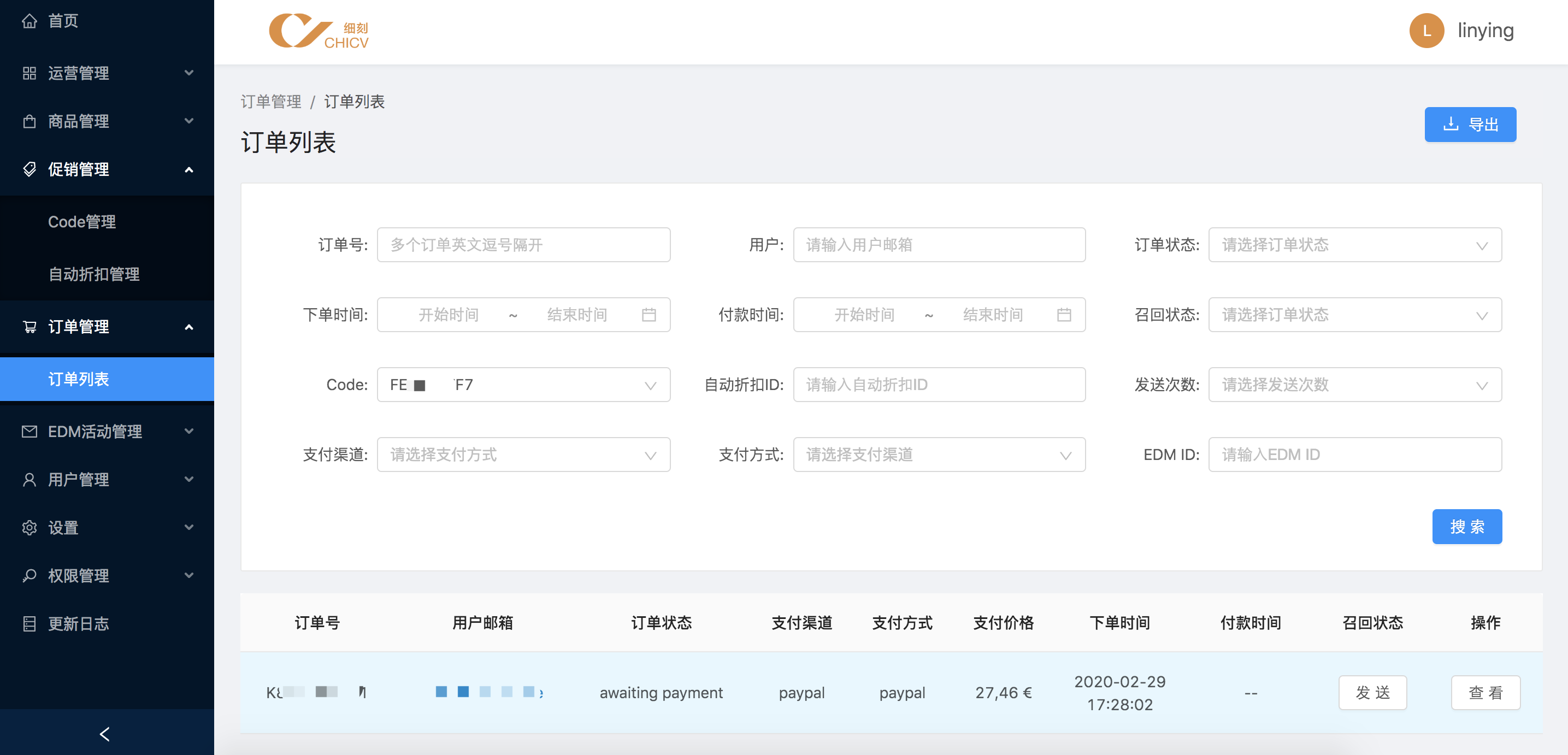Open the 发送次数 dropdown

[x=1355, y=385]
